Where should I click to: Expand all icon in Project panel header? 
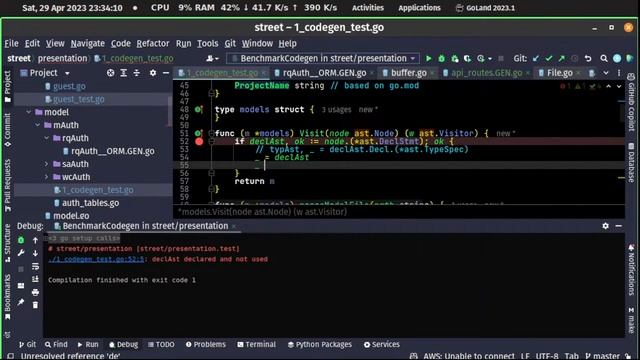pyautogui.click(x=123, y=73)
